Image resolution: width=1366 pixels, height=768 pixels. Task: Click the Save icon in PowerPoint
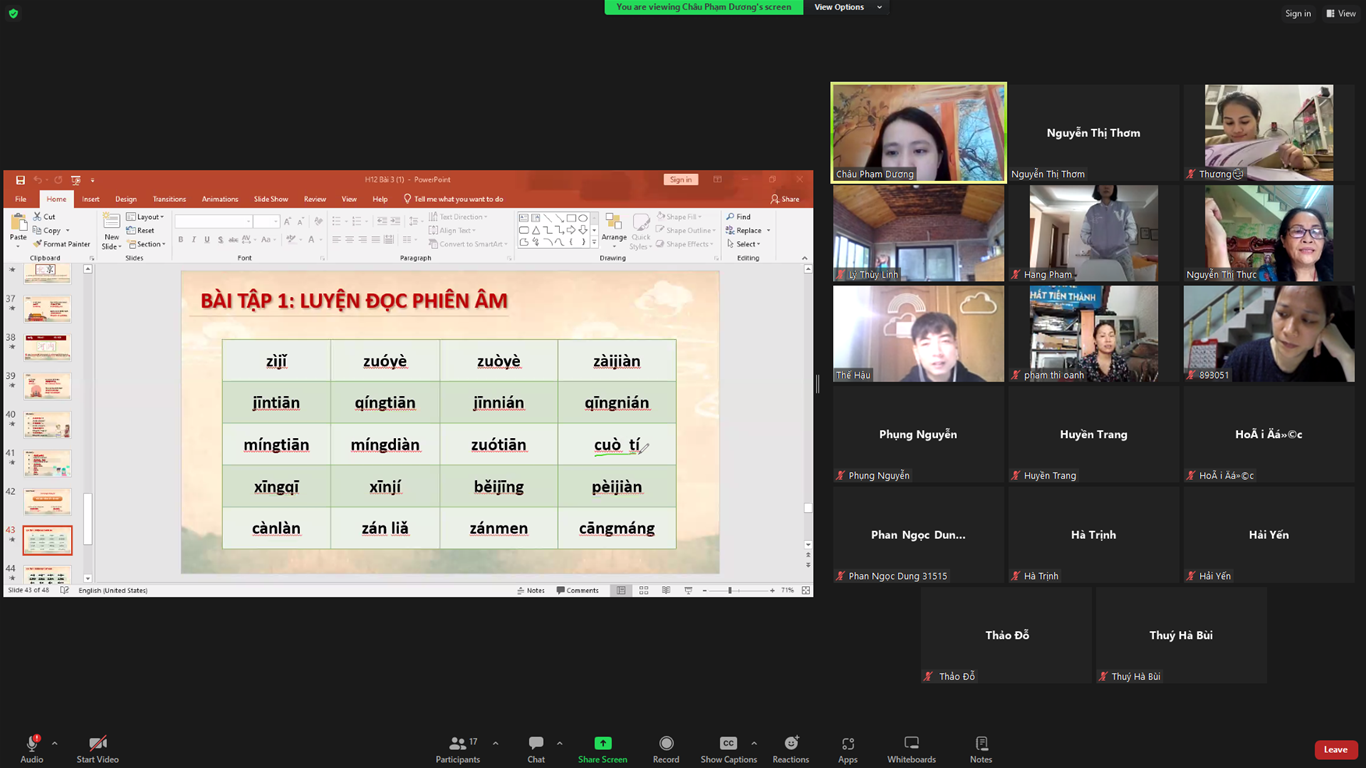click(20, 180)
